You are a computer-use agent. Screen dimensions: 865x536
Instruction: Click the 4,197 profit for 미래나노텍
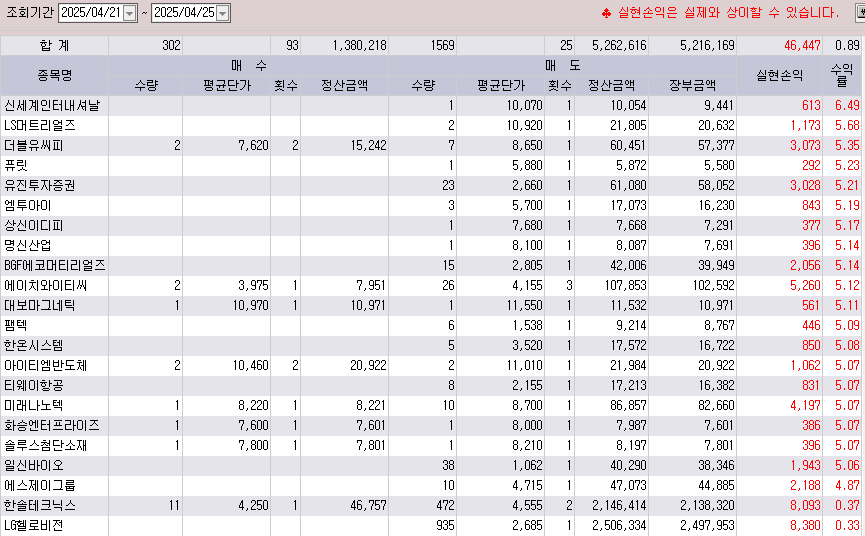click(x=805, y=405)
